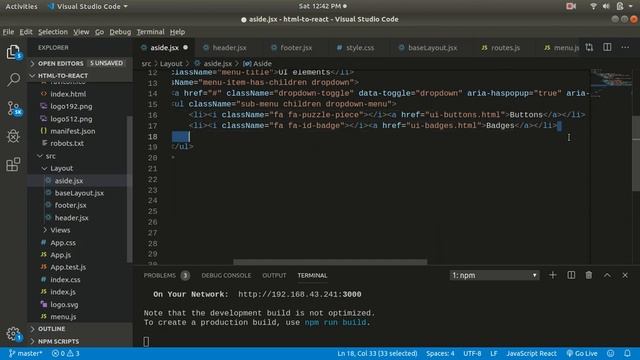Open the Debug view bug icon
640x360 pixels.
13,136
